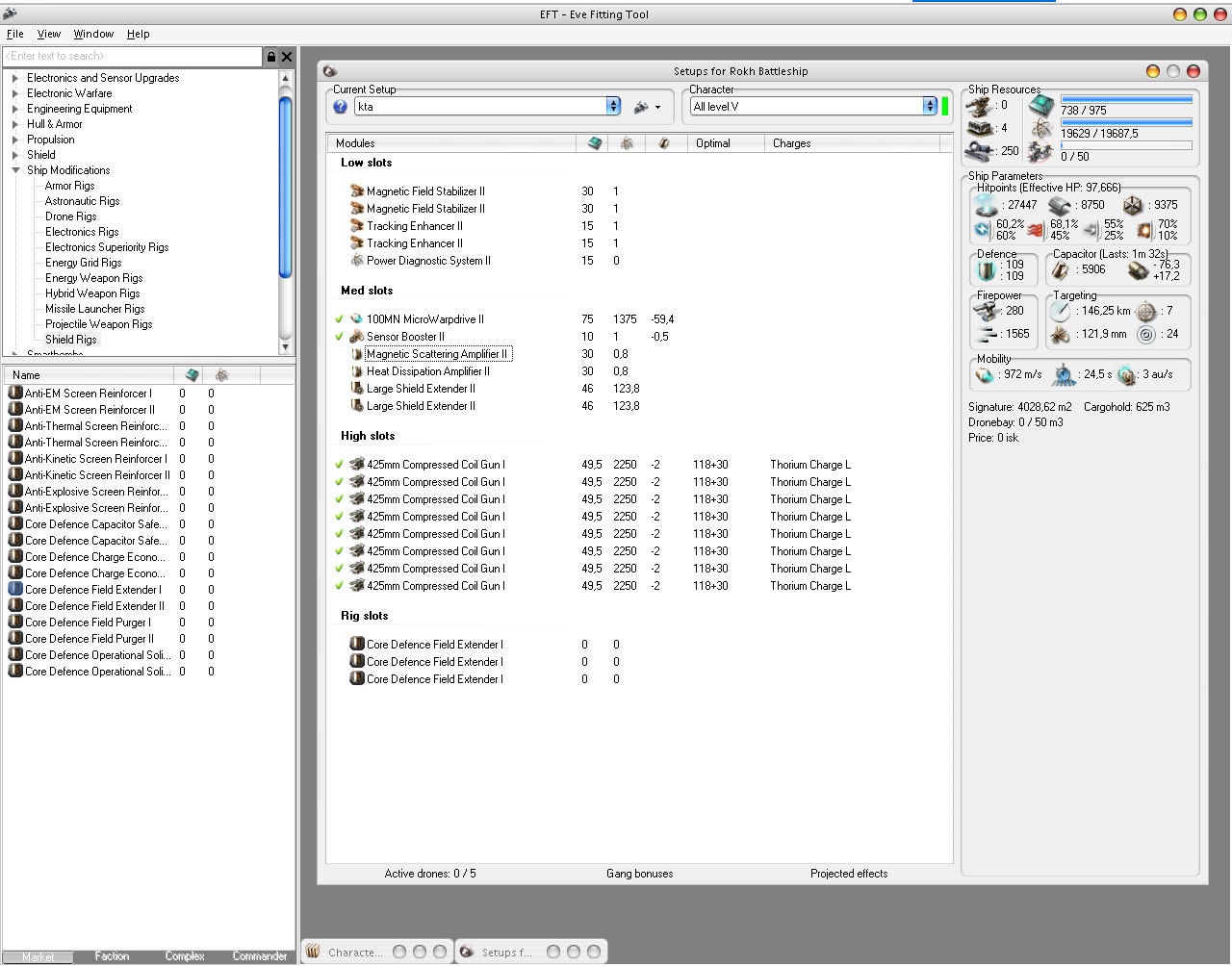Click the Core Defence Field Purger II rig icon
Screen dimensions: 1232x966
(x=15, y=639)
